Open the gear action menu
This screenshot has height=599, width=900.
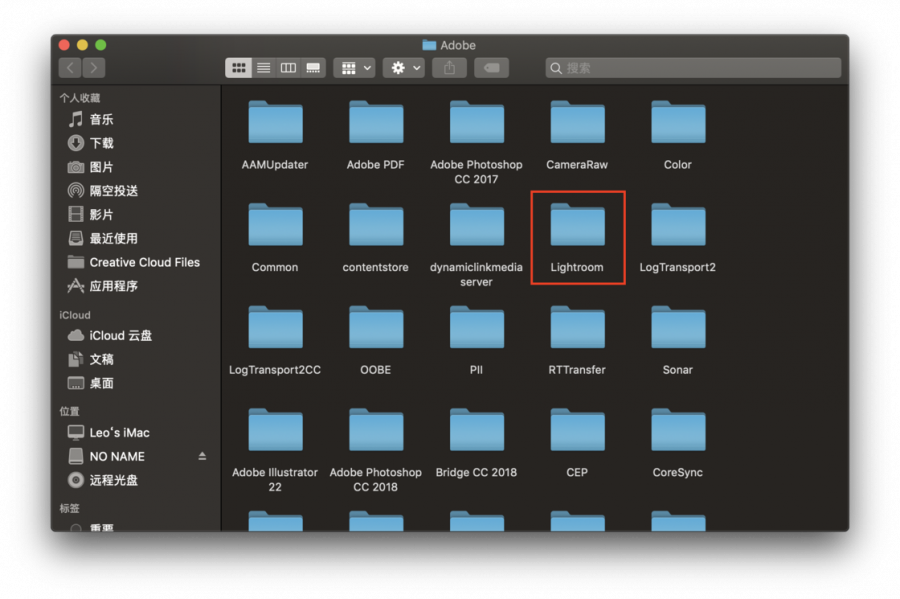tap(404, 68)
